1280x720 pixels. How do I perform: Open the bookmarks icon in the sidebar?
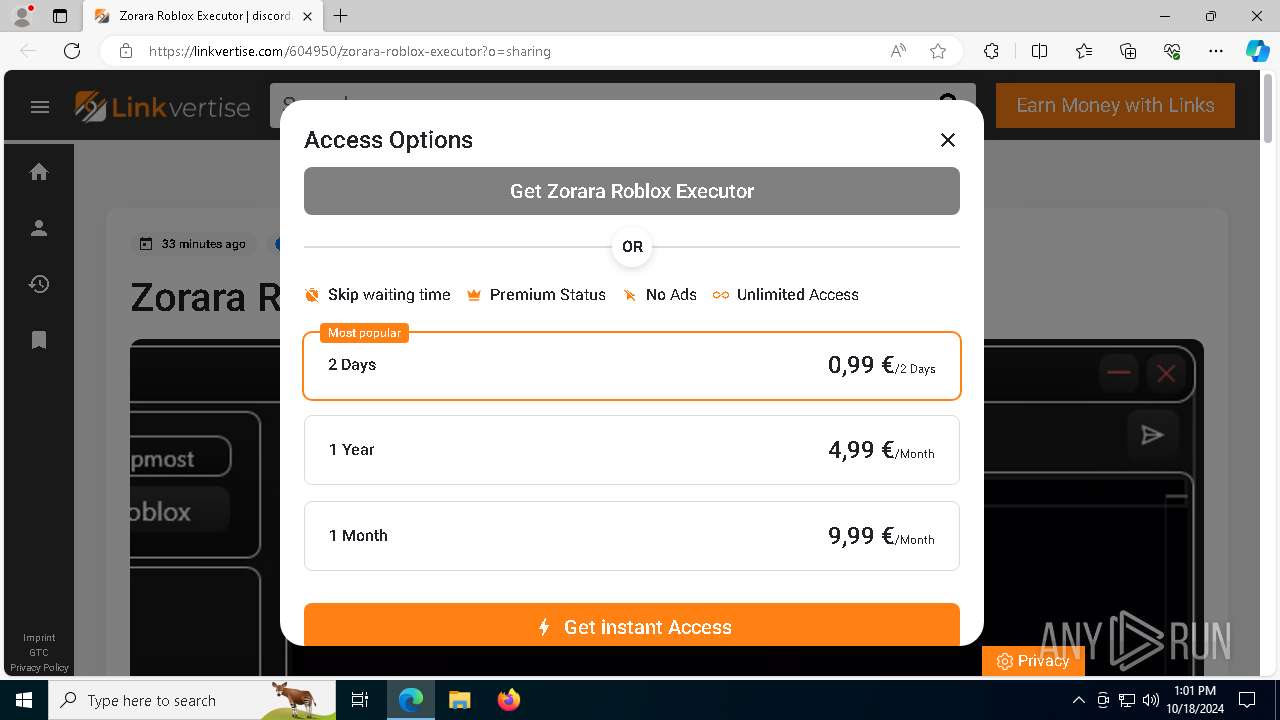[x=39, y=340]
